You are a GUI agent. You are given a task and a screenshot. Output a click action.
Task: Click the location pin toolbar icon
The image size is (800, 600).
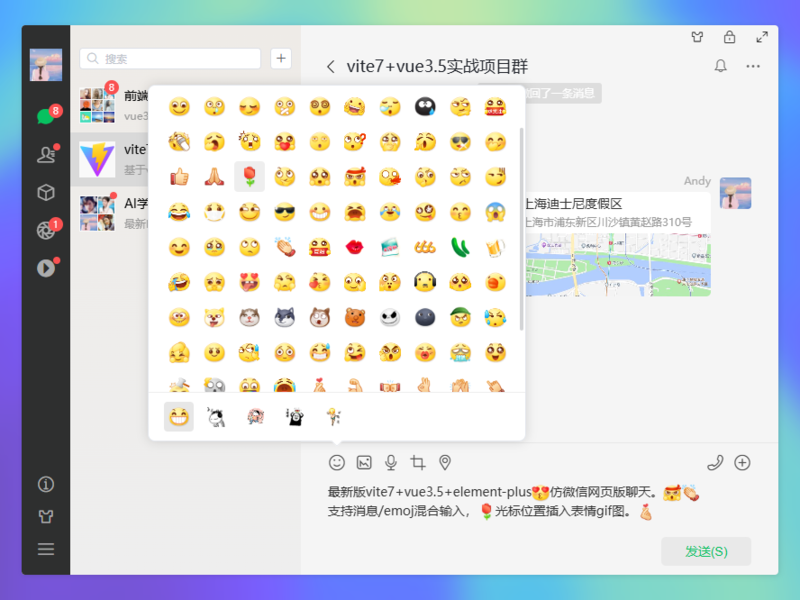445,462
